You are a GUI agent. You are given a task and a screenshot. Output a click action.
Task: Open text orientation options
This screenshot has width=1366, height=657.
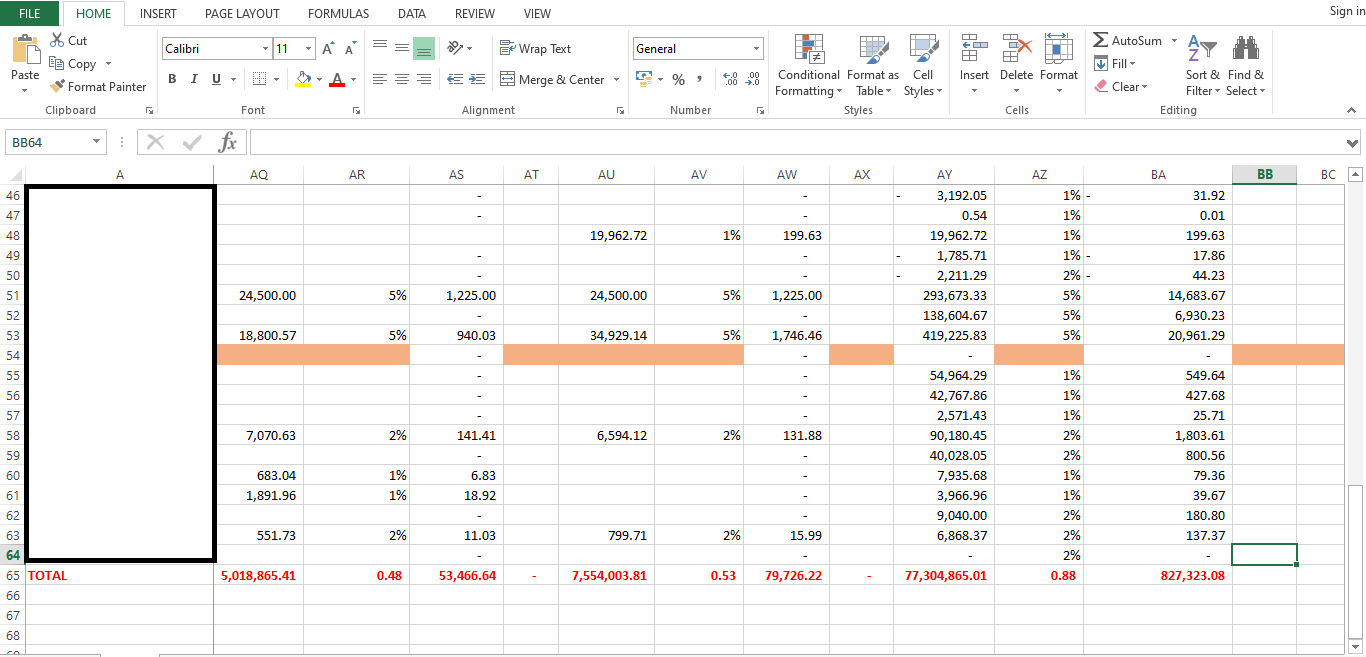coord(459,47)
